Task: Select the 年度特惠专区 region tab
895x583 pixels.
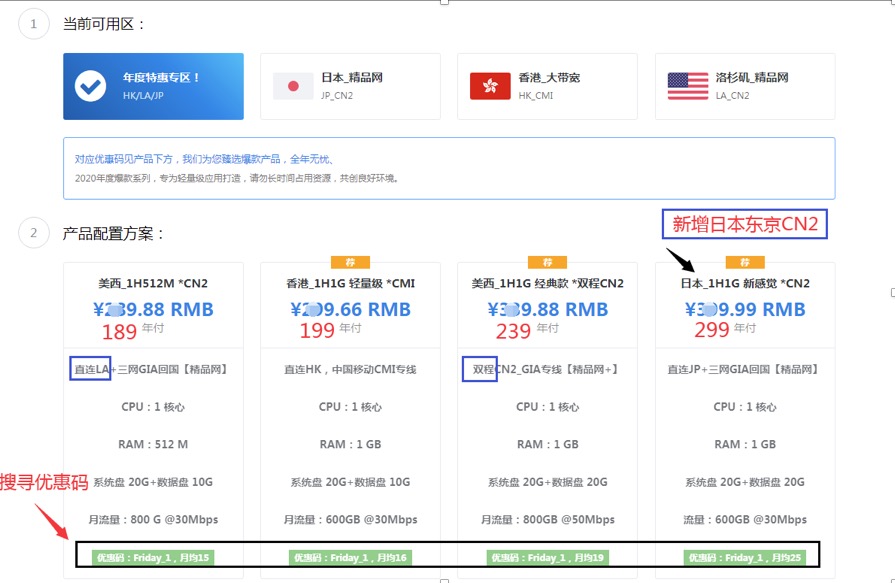Action: pos(153,86)
